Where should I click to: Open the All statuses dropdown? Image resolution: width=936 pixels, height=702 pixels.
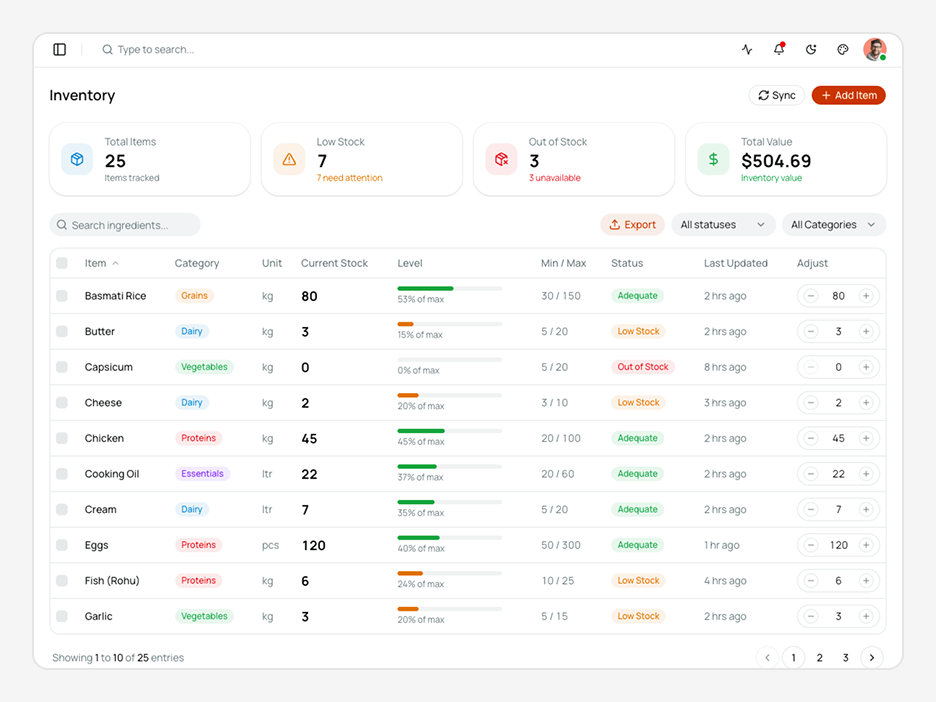tap(723, 225)
